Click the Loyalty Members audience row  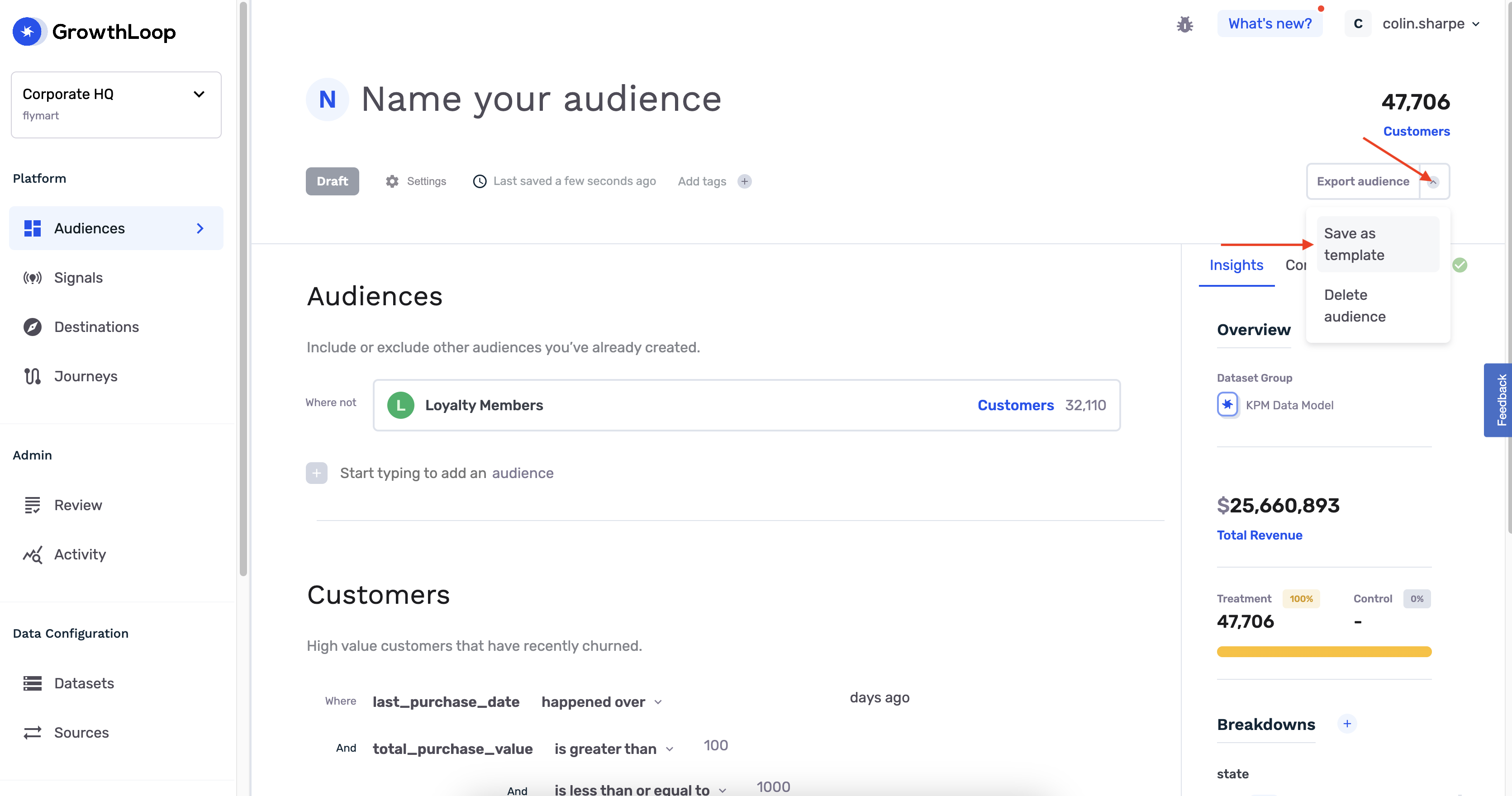746,405
